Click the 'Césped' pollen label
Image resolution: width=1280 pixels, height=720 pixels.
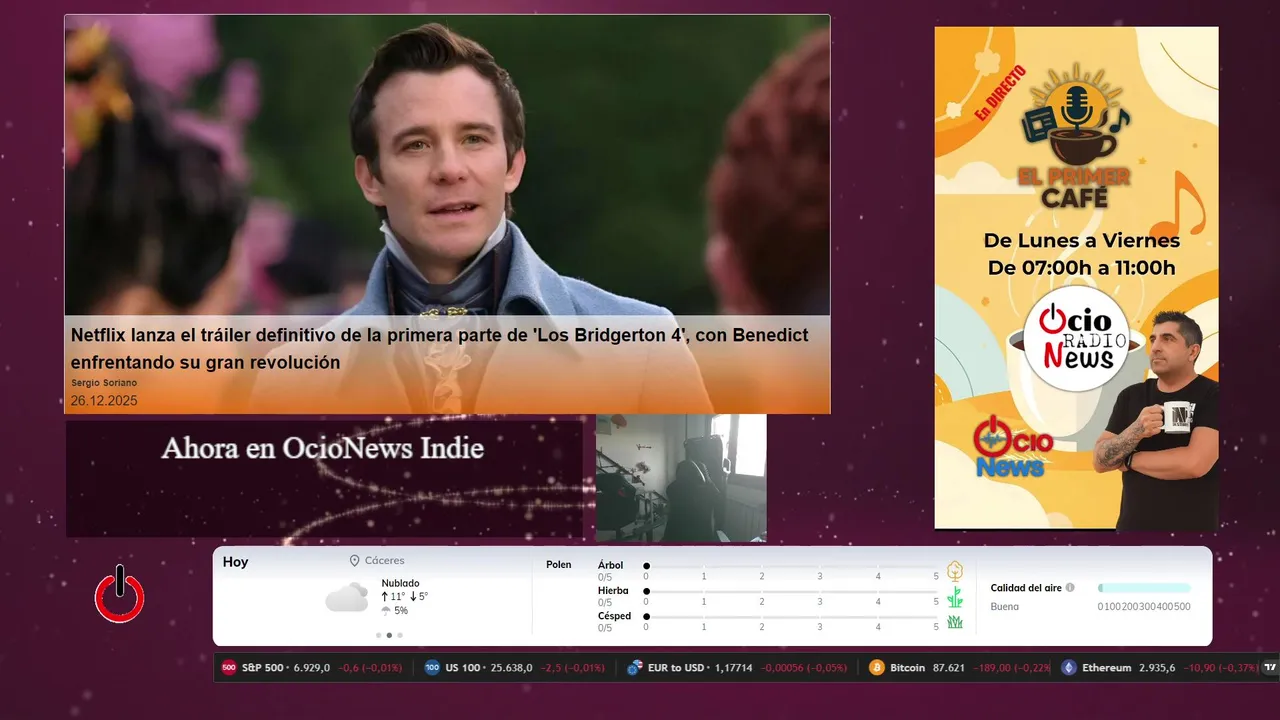(614, 616)
